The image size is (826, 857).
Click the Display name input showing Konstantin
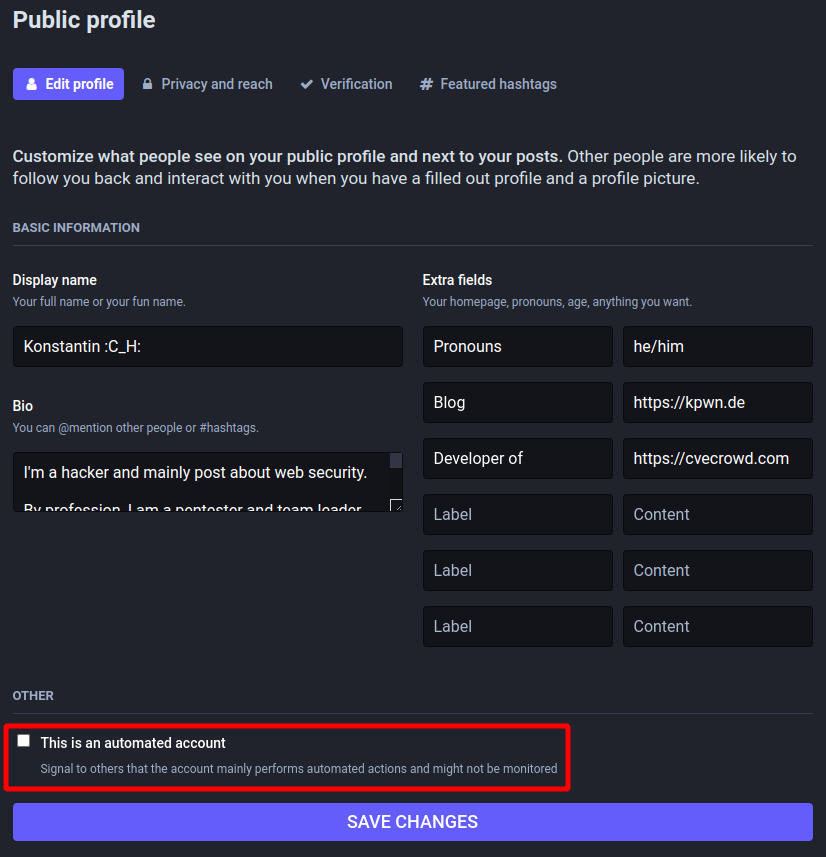click(207, 346)
